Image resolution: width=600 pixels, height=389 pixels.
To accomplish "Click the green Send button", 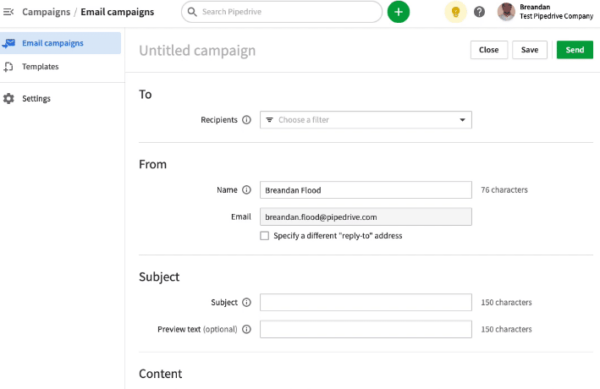I will (575, 50).
